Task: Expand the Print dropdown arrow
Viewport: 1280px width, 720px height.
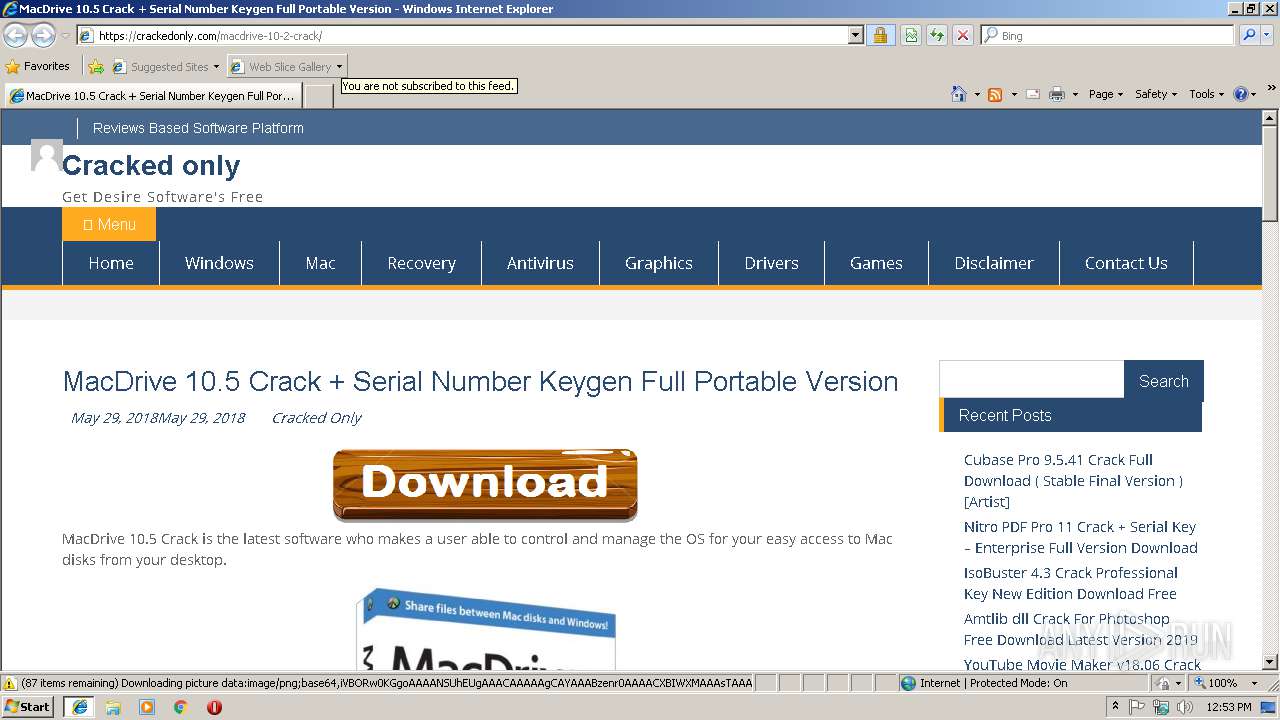Action: (x=1075, y=94)
